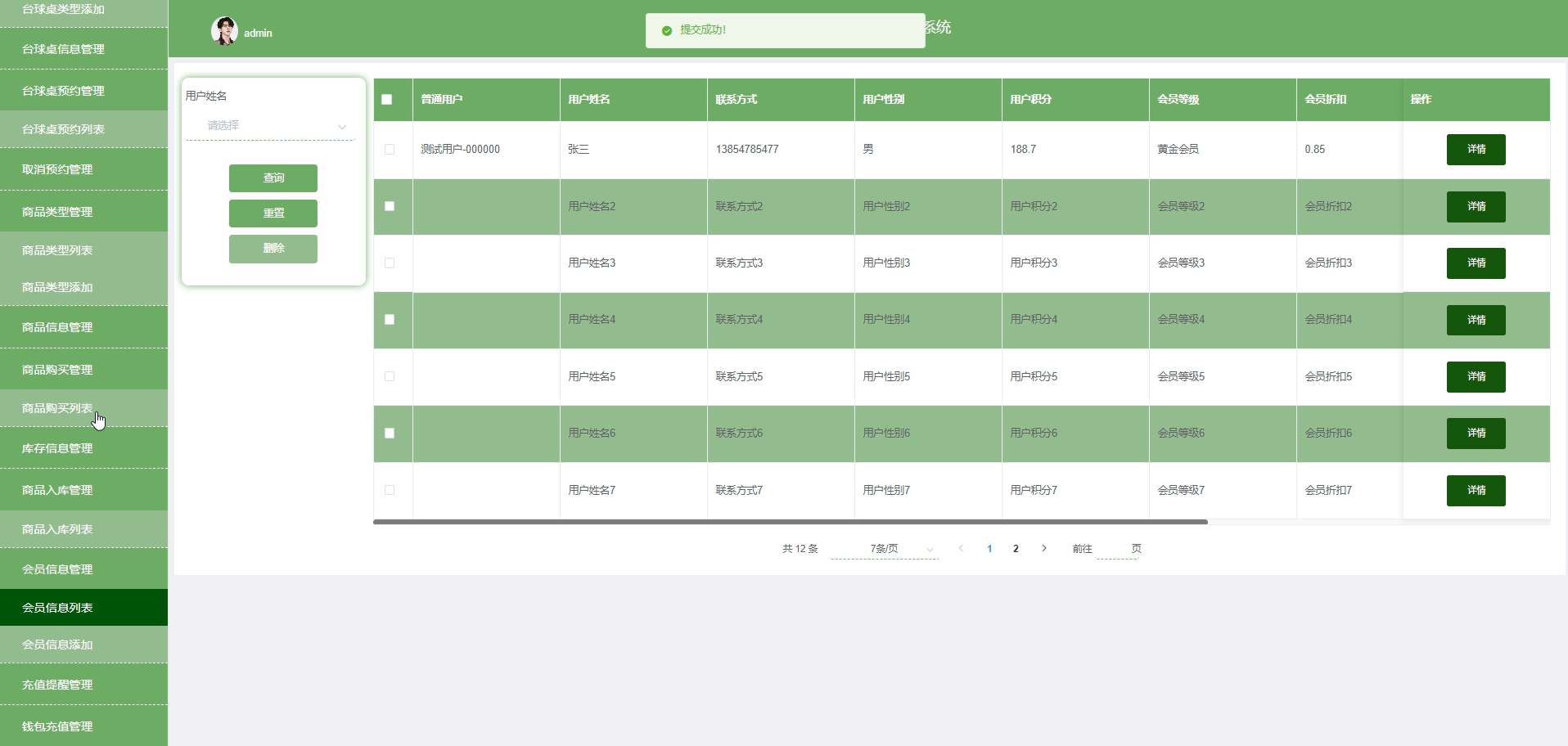Click the 0.85 discount value
1568x746 pixels.
tap(1315, 149)
